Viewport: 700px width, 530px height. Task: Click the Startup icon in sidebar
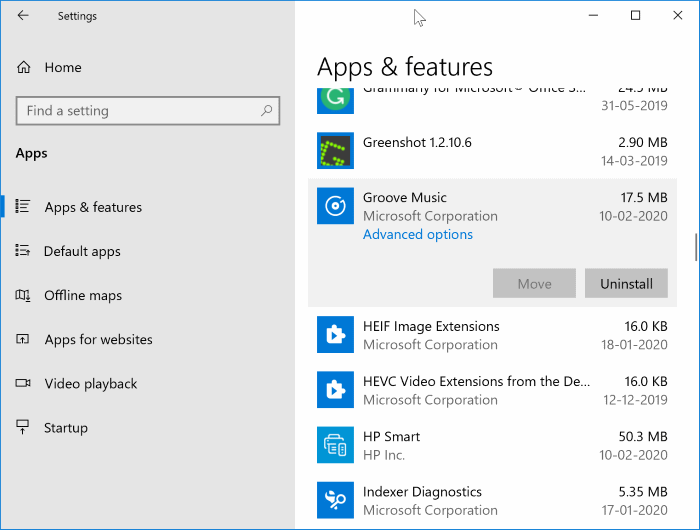pyautogui.click(x=22, y=427)
